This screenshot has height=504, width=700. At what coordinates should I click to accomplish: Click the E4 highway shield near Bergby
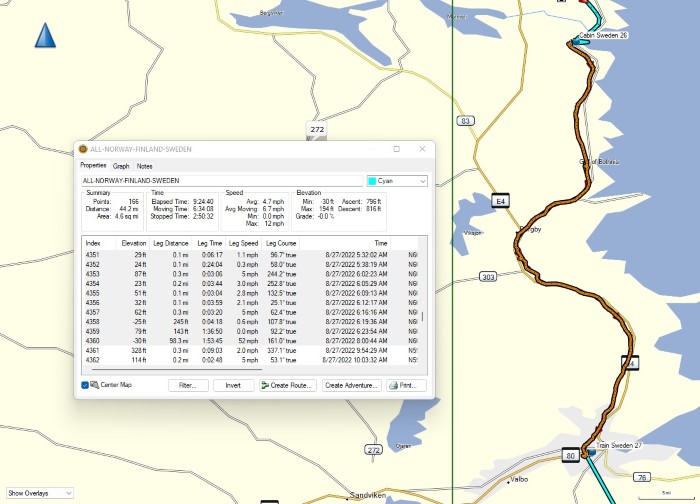point(500,201)
